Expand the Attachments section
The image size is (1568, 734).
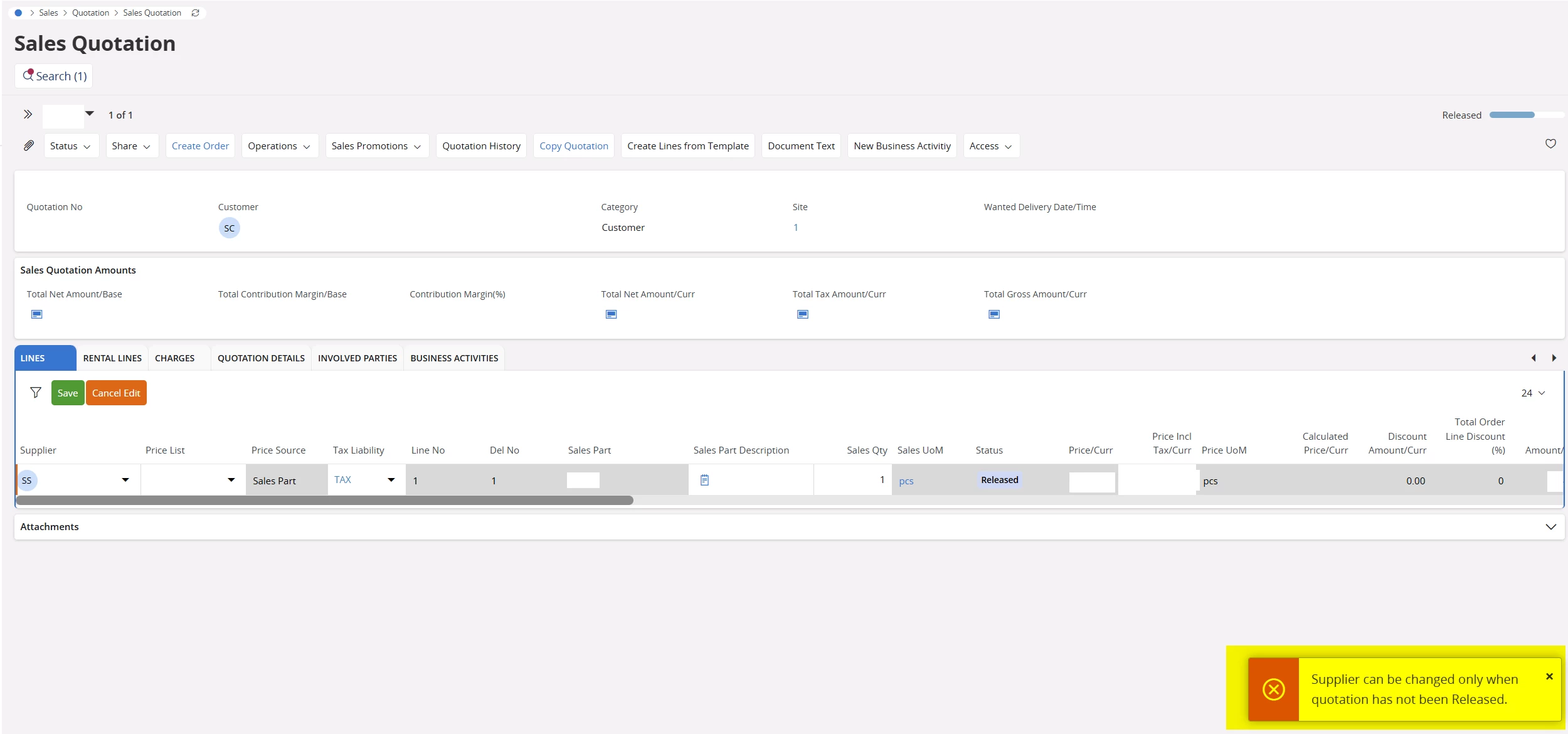(1550, 527)
